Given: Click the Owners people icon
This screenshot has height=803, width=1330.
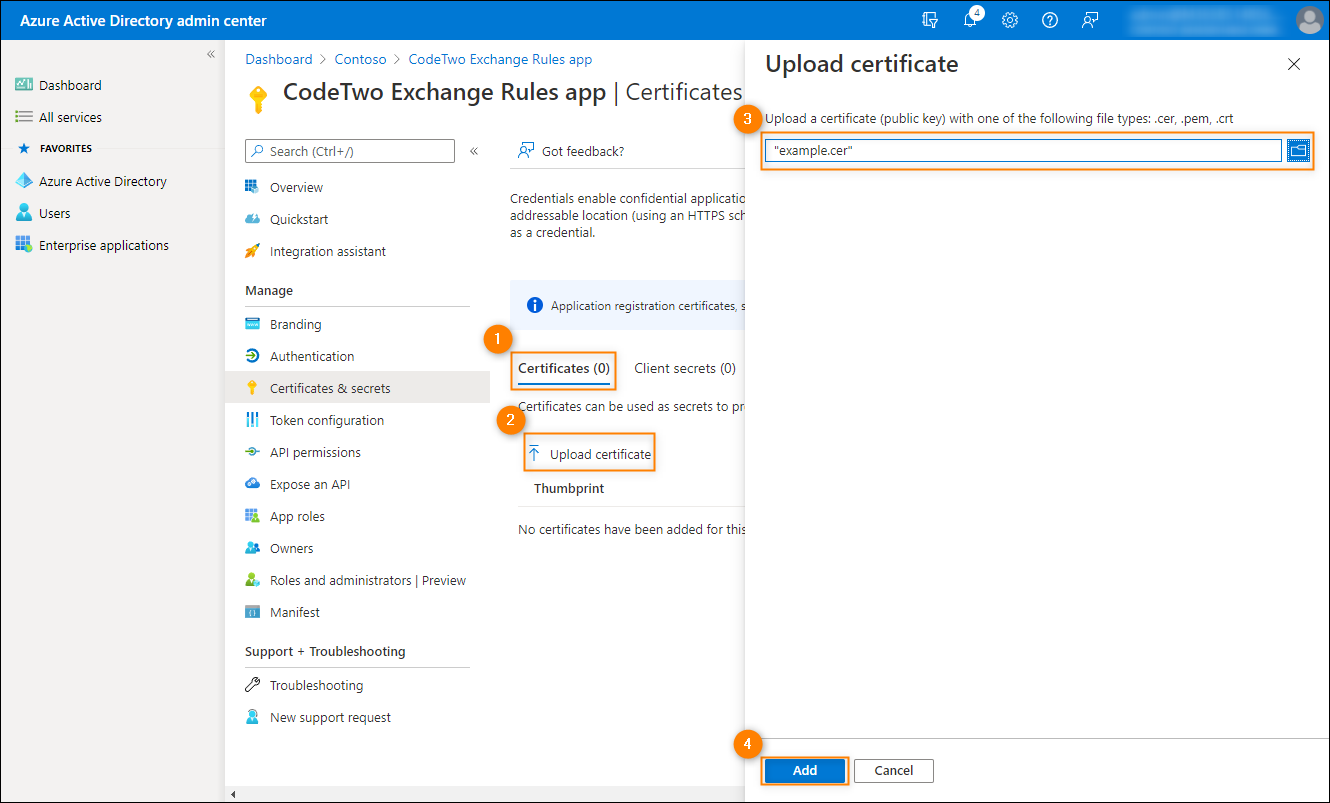Looking at the screenshot, I should (x=252, y=548).
